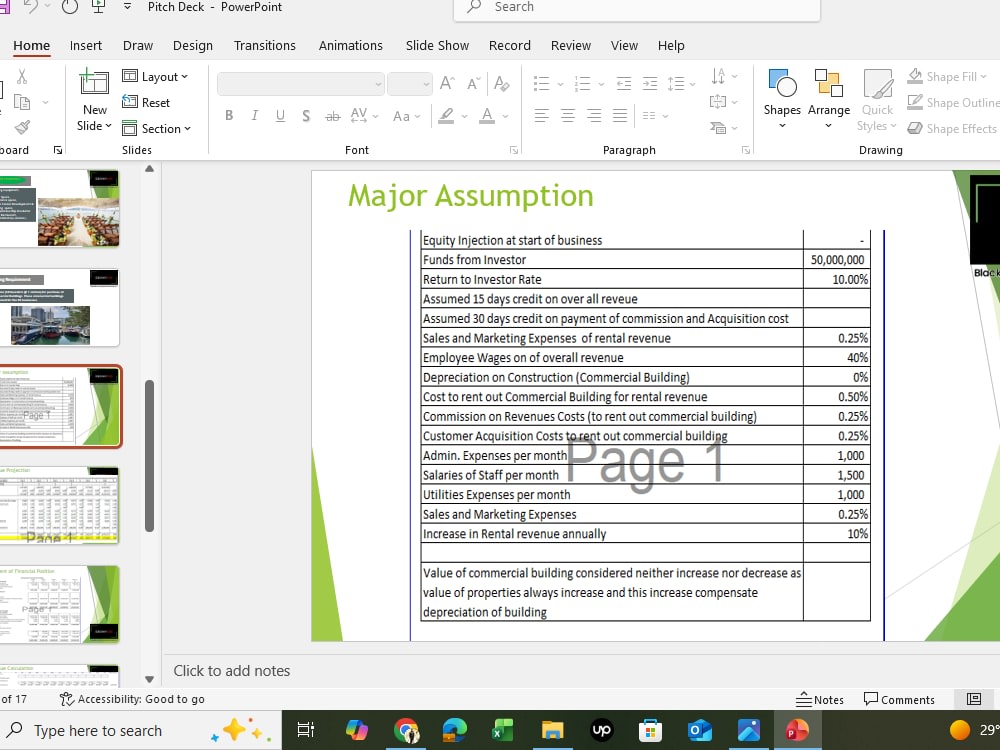Align text right
The width and height of the screenshot is (1000, 750).
coord(594,115)
